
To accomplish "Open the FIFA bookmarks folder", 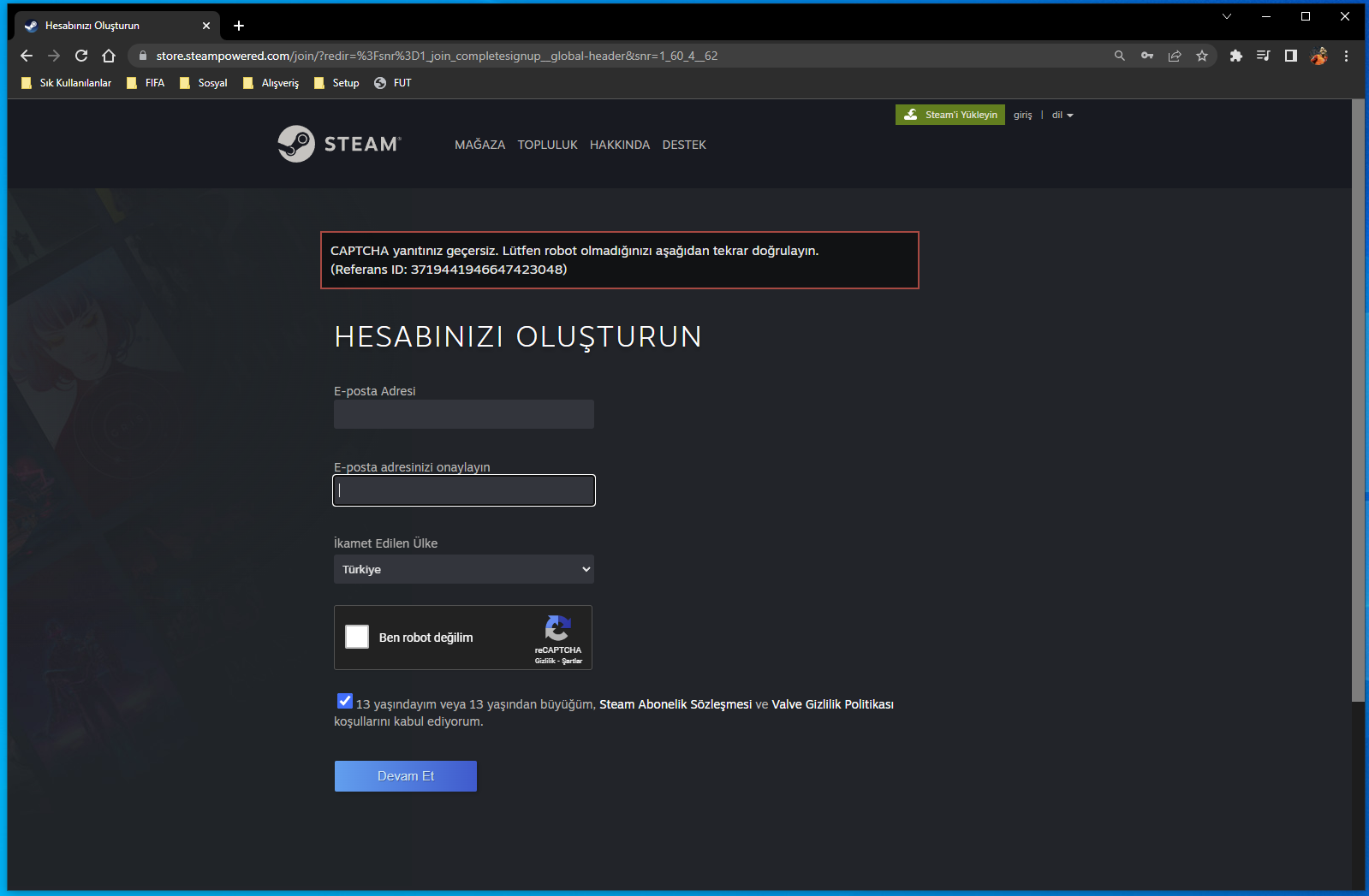I will (146, 83).
